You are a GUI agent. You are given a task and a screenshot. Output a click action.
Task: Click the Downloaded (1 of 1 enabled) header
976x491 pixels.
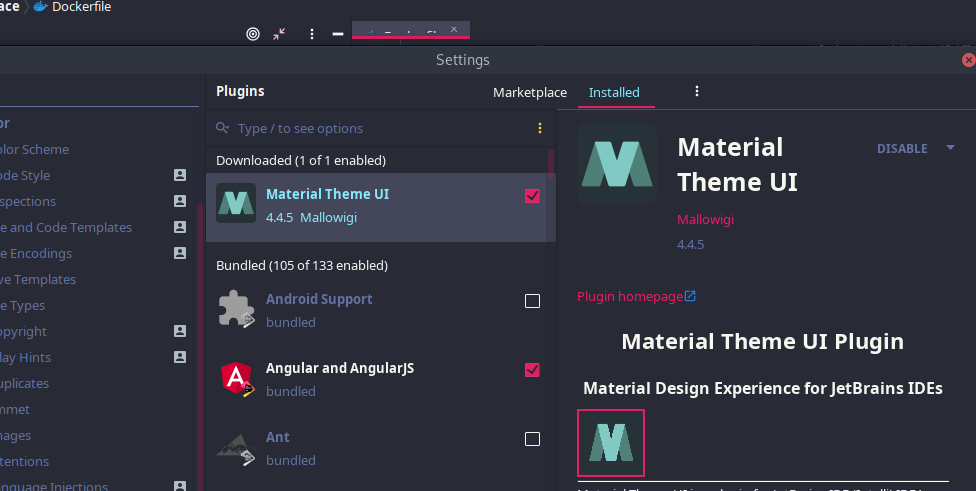click(301, 161)
